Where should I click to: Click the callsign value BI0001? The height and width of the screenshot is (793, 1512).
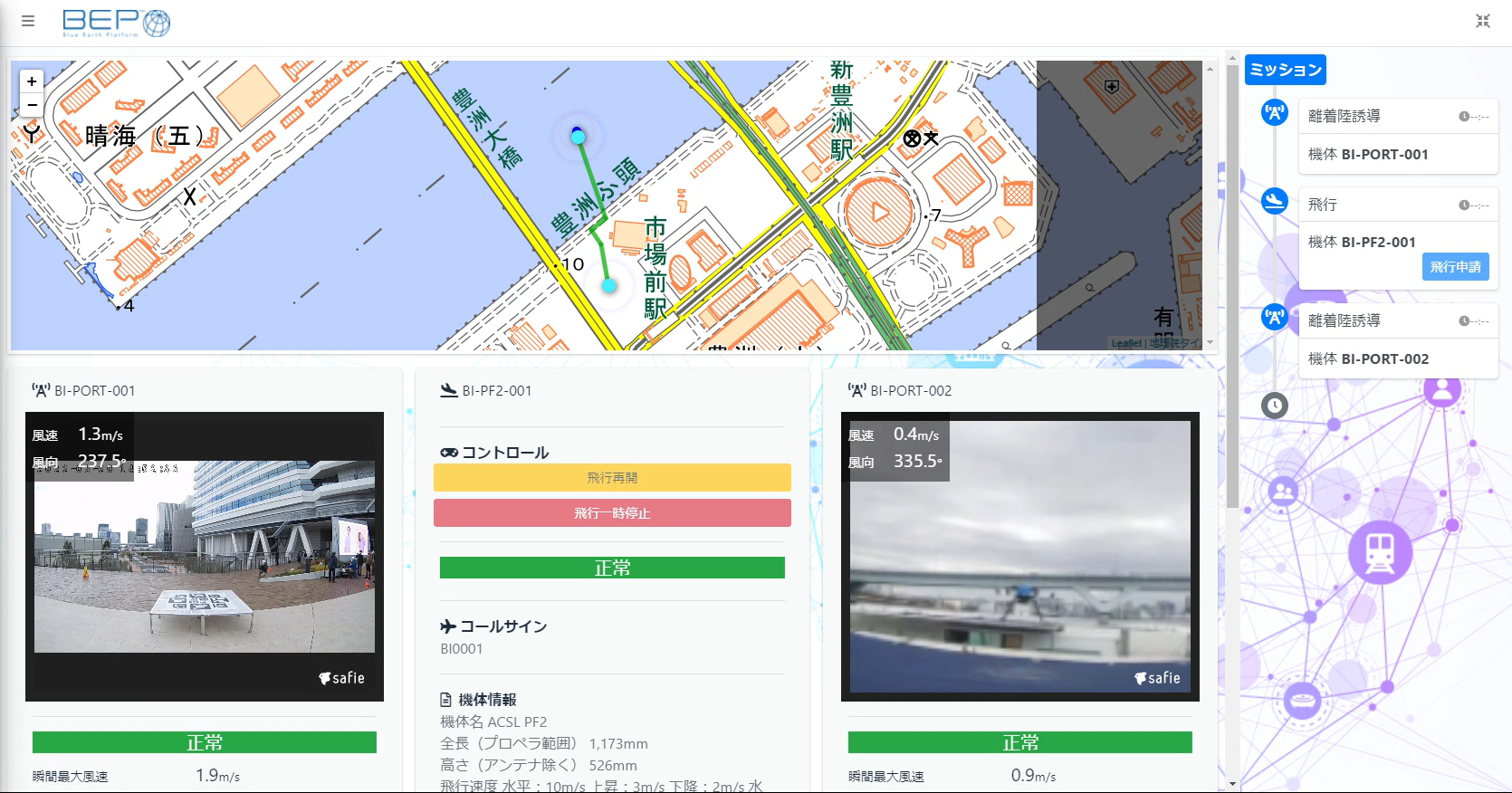(462, 649)
